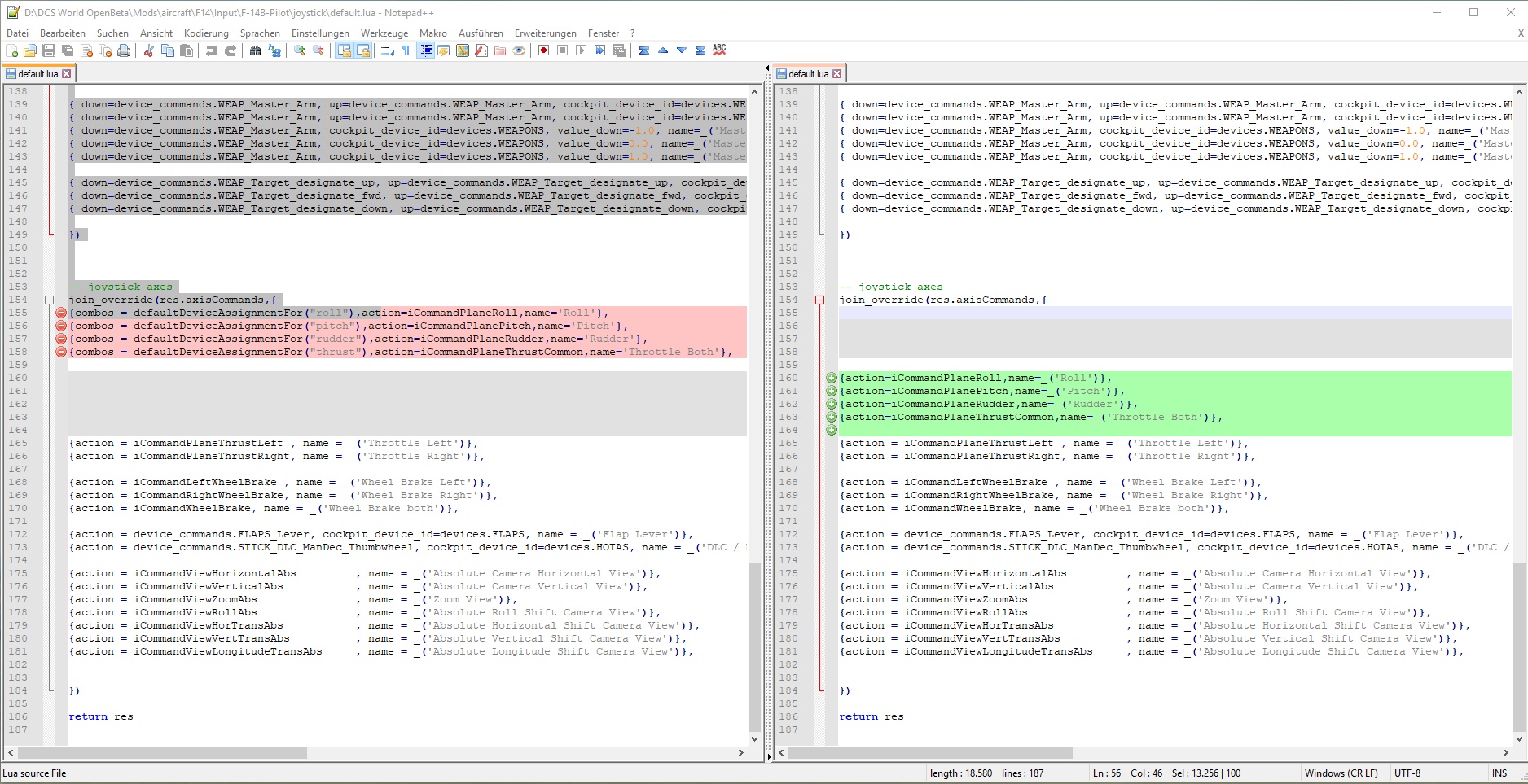Go to previous difference arrow icon
This screenshot has width=1528, height=784.
coord(663,50)
